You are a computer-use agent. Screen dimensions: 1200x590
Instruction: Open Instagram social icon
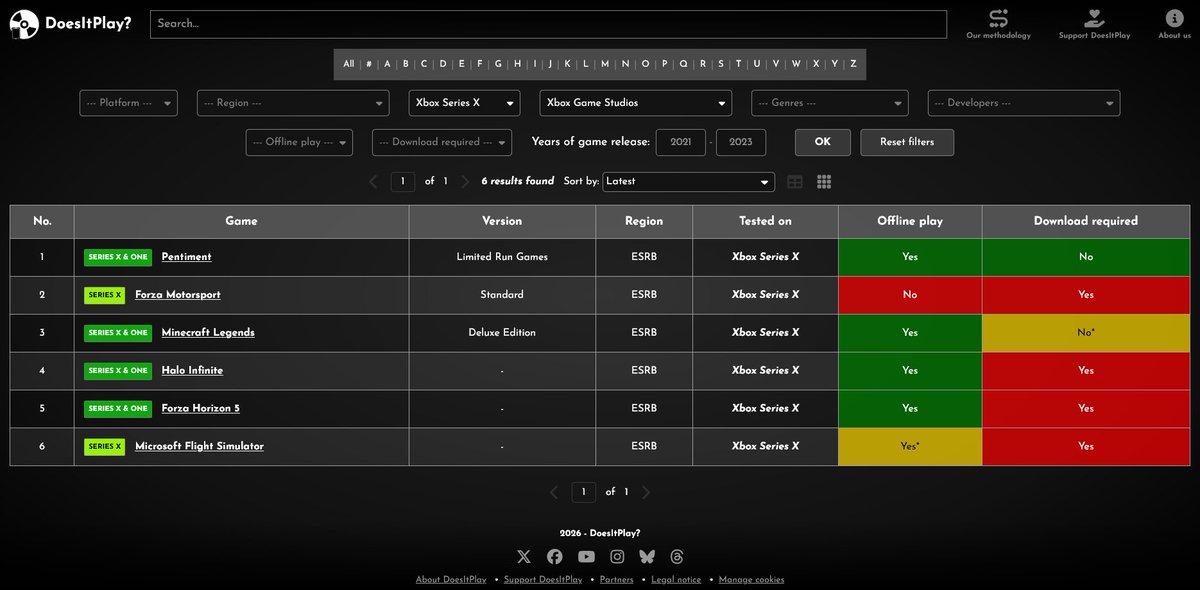[x=617, y=557]
